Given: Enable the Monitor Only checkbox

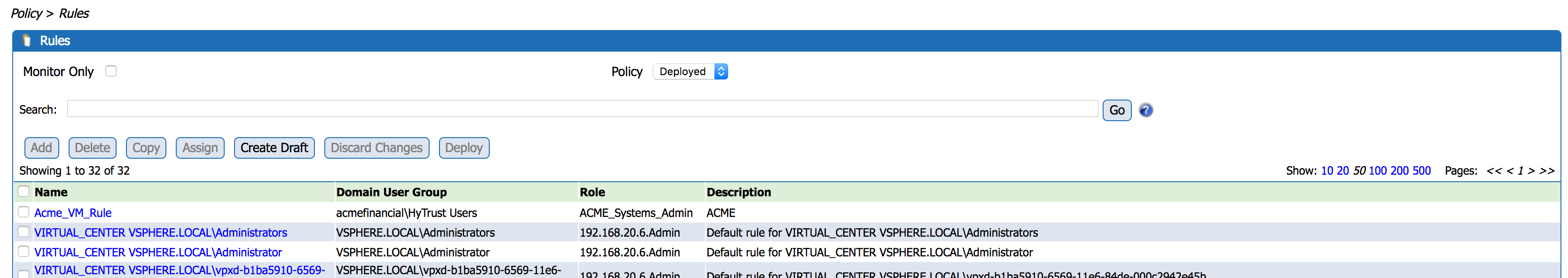Looking at the screenshot, I should [x=111, y=71].
